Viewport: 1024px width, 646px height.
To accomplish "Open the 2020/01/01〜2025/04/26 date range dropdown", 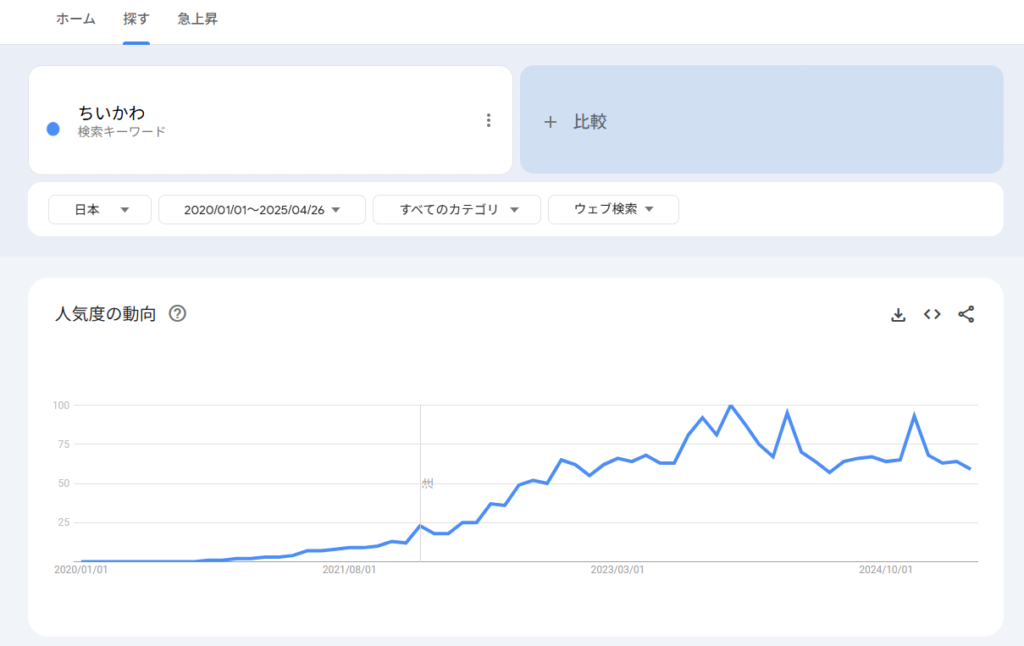I will coord(262,210).
